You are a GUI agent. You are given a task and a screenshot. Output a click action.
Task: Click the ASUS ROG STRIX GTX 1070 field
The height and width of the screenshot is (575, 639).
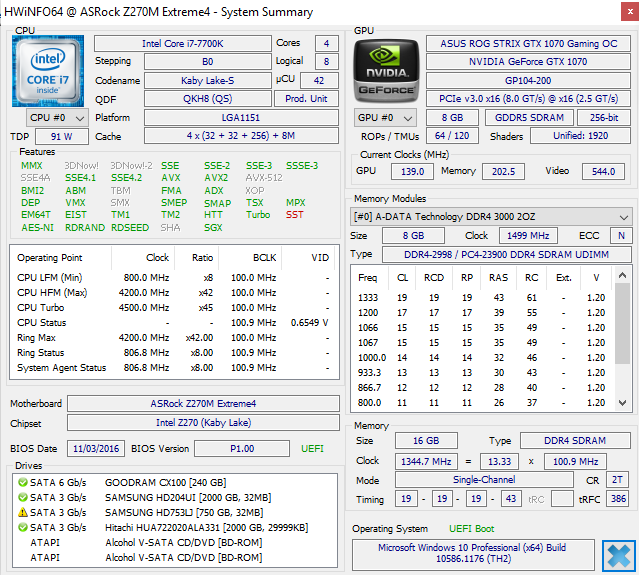pyautogui.click(x=529, y=44)
